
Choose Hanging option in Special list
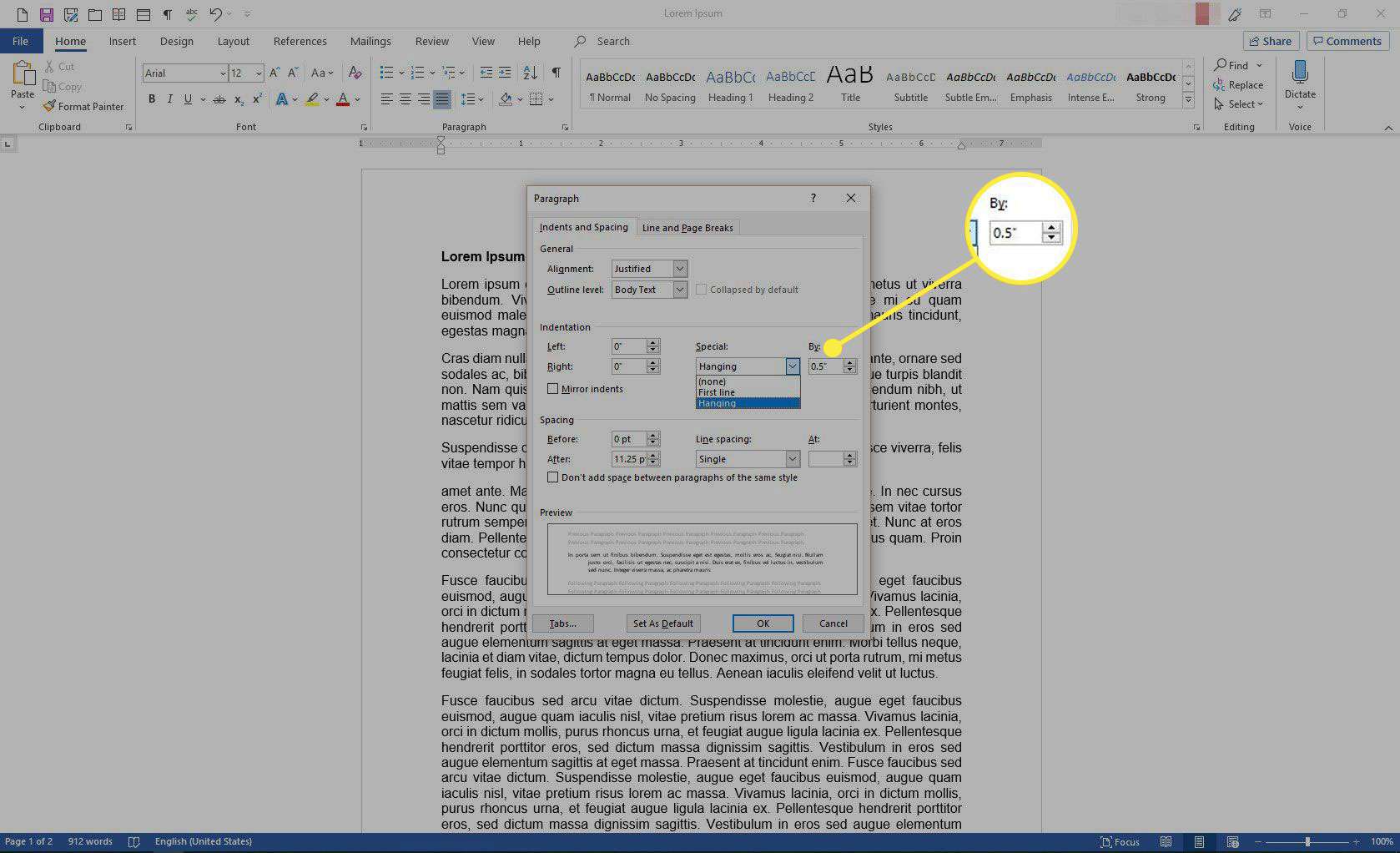[x=748, y=403]
